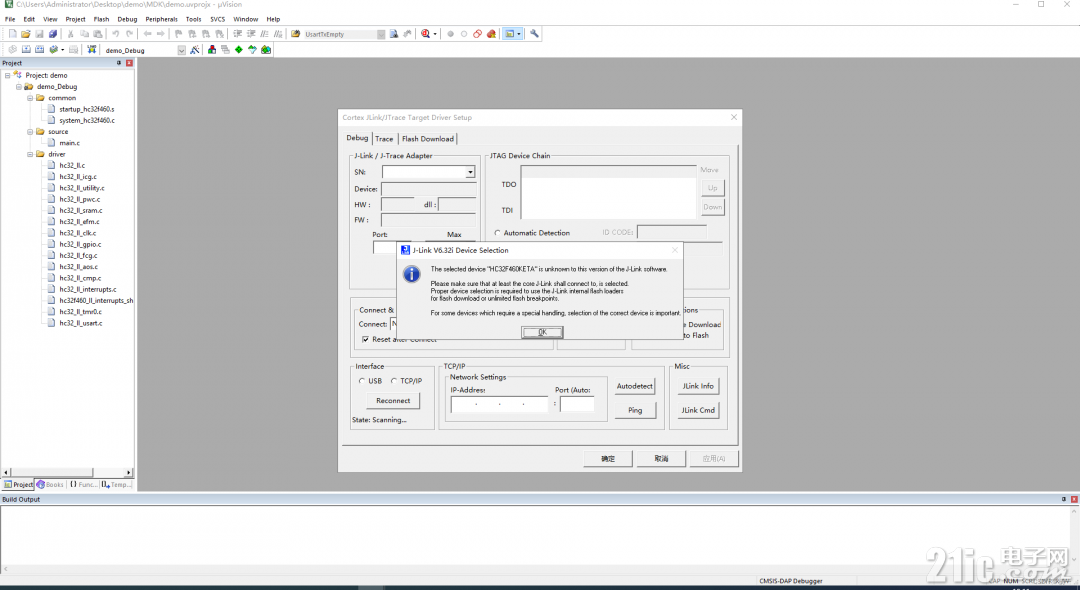1080x590 pixels.
Task: Click the Project panel horizontal scrollbar
Action: pyautogui.click(x=68, y=472)
